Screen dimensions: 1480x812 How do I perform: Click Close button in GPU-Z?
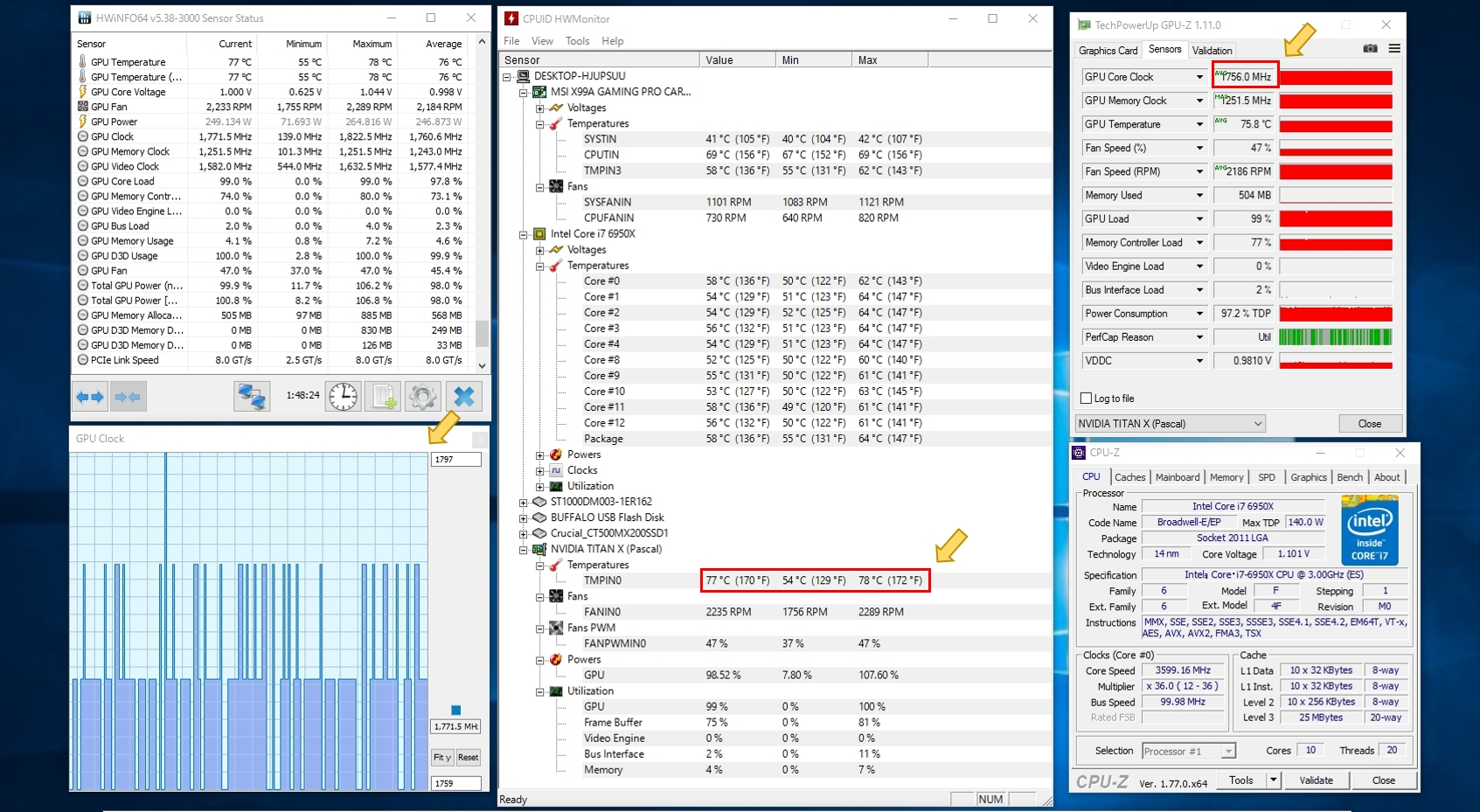point(1370,424)
